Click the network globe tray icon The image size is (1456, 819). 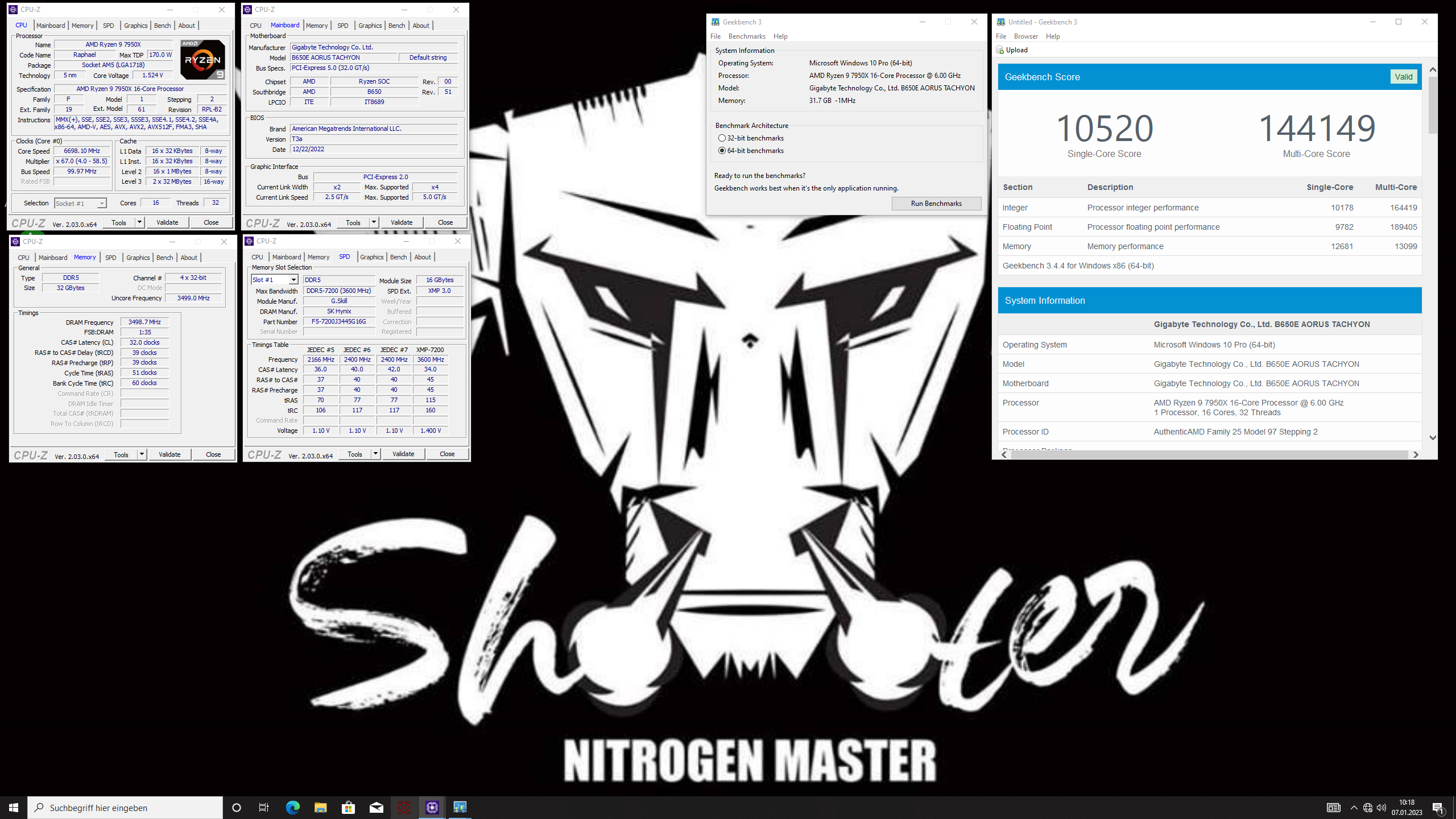point(1368,808)
